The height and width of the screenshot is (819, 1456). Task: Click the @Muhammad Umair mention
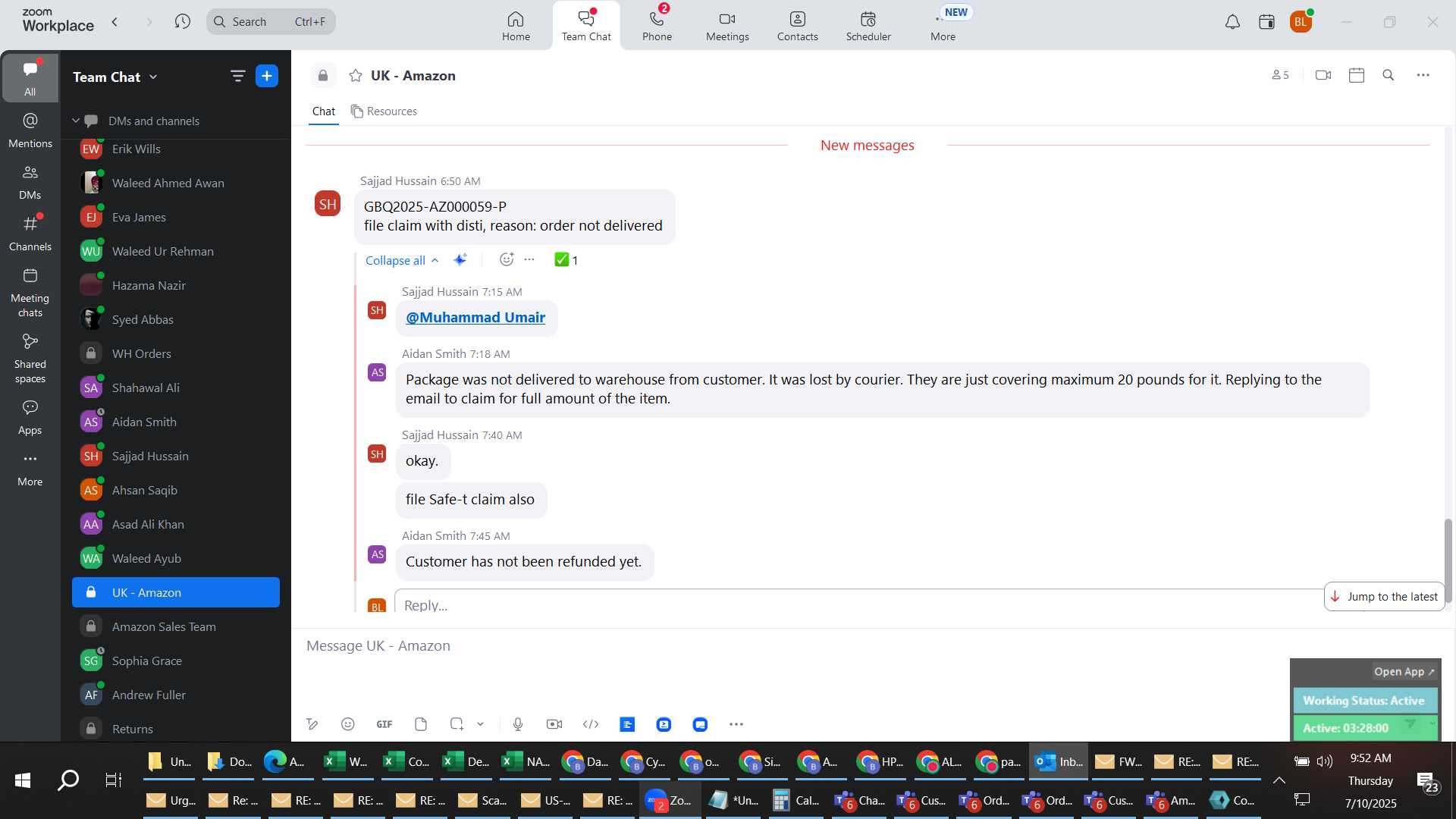pos(475,317)
